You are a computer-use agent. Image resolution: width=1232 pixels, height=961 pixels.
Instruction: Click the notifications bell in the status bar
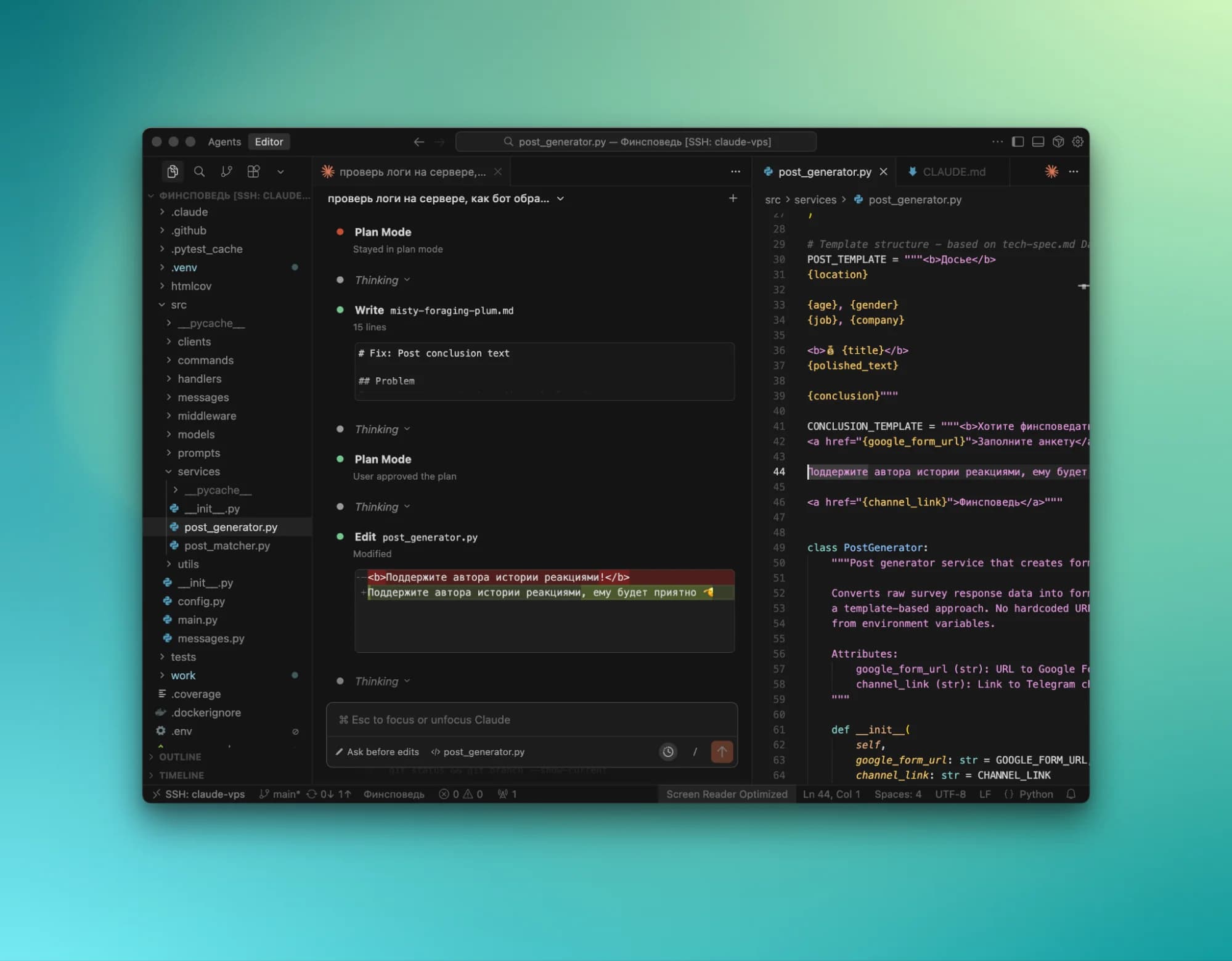(x=1071, y=794)
